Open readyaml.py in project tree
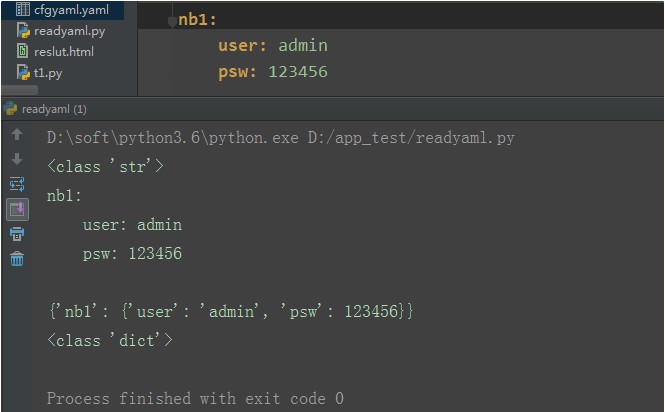The height and width of the screenshot is (412, 665). (x=70, y=31)
